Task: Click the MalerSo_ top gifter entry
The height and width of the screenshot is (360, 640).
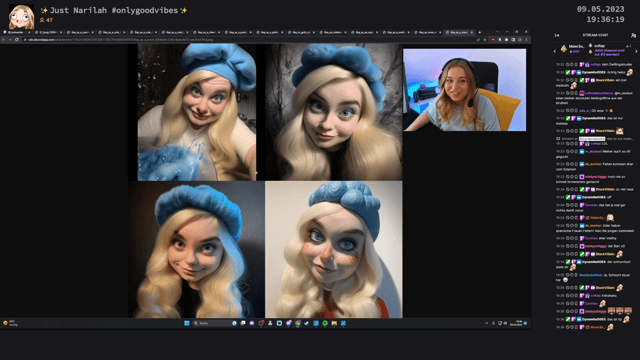Action: point(573,49)
